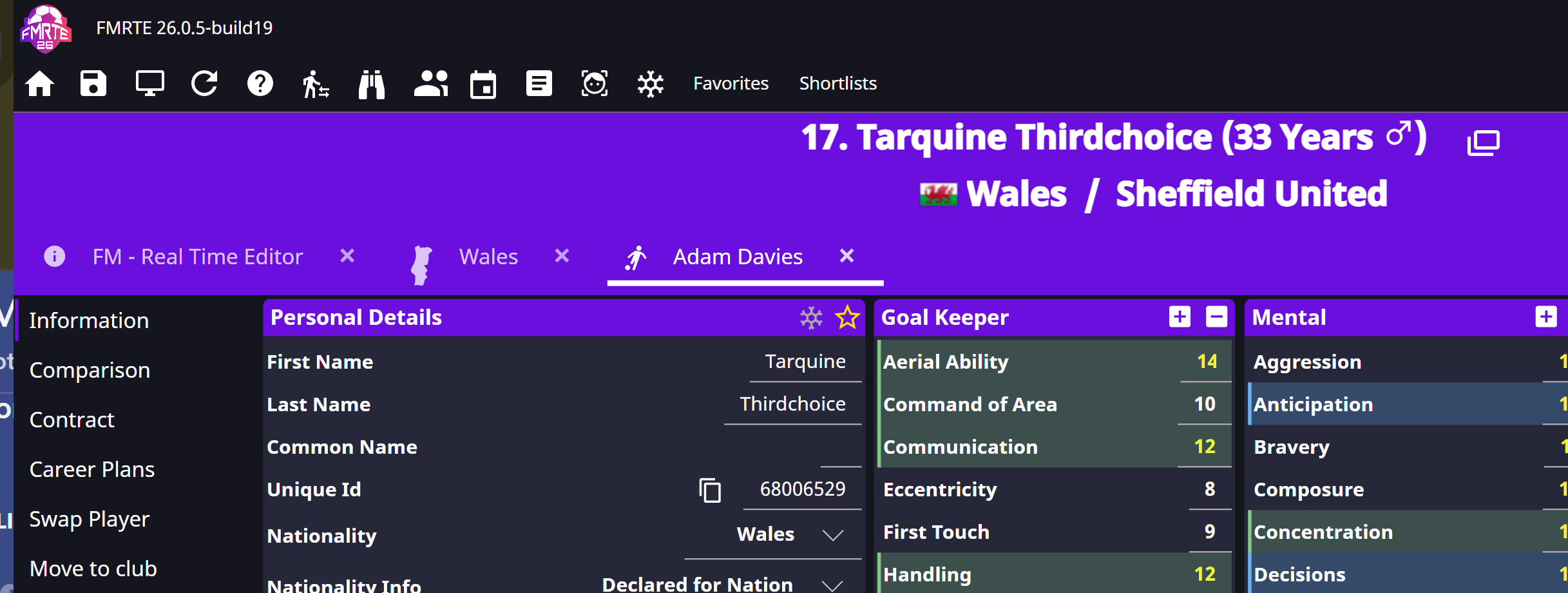Screen dimensions: 1568x593
Task: Freeze Personal Details with the snowflake icon
Action: coord(811,317)
